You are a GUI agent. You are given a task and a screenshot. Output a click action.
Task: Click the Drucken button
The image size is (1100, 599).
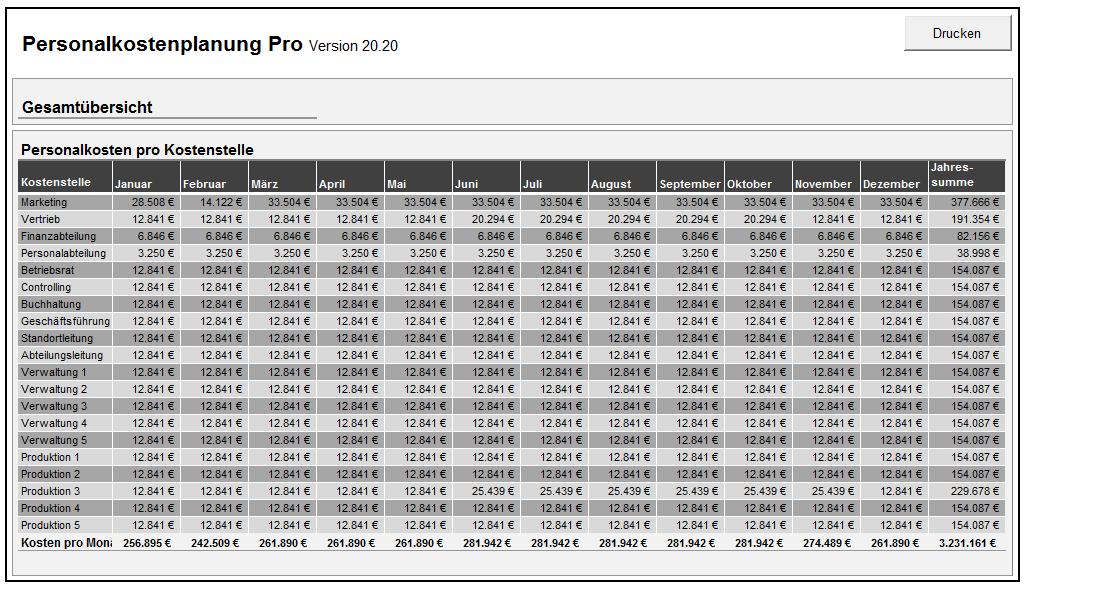[957, 33]
